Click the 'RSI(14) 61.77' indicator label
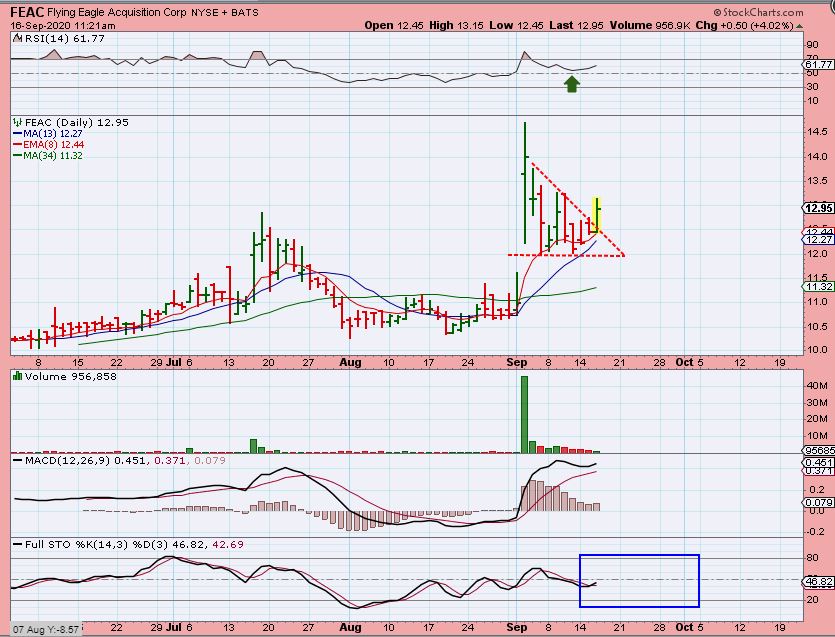This screenshot has height=637, width=835. [x=64, y=38]
